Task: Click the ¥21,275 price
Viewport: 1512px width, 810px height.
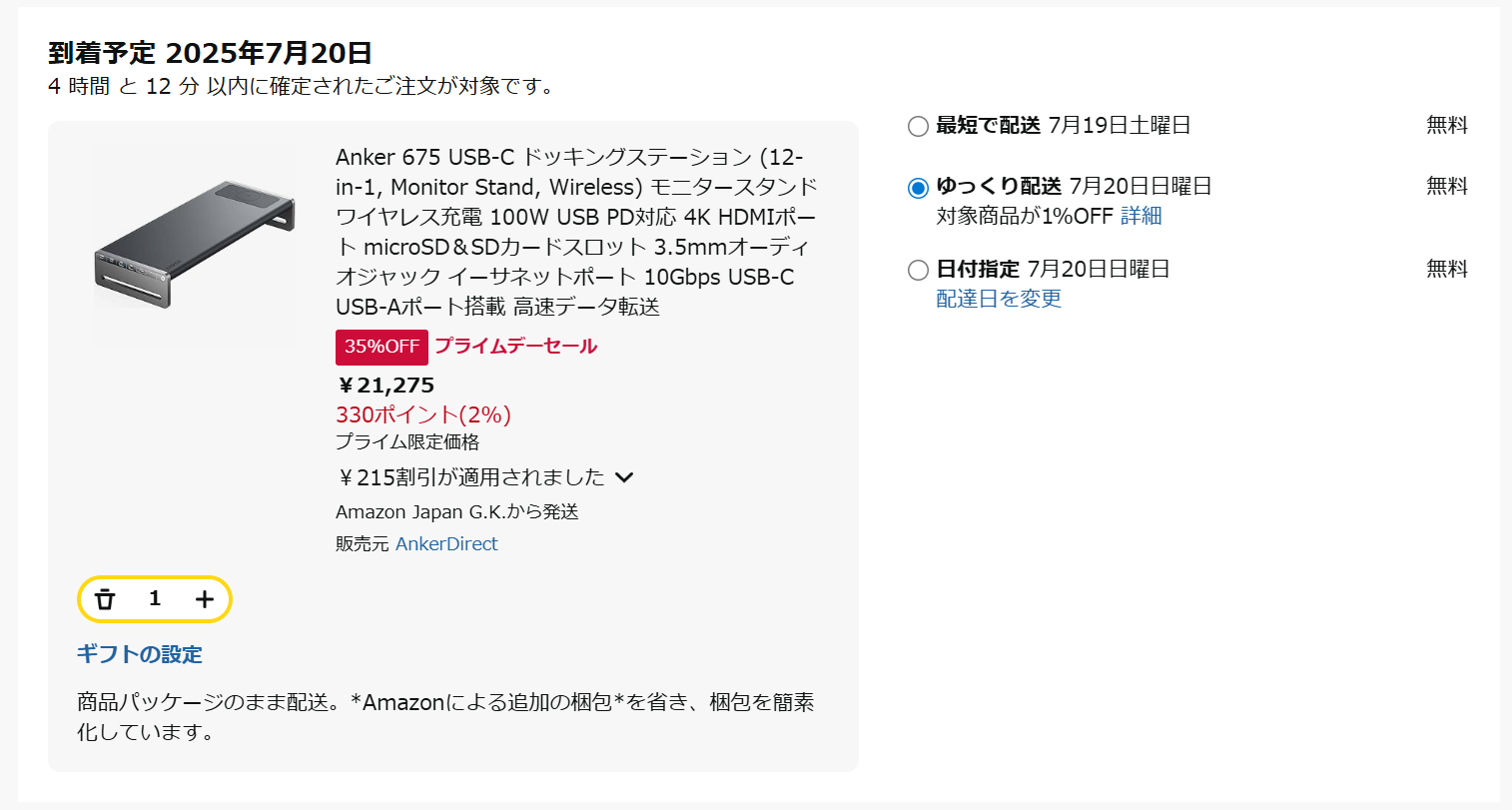Action: (x=385, y=386)
